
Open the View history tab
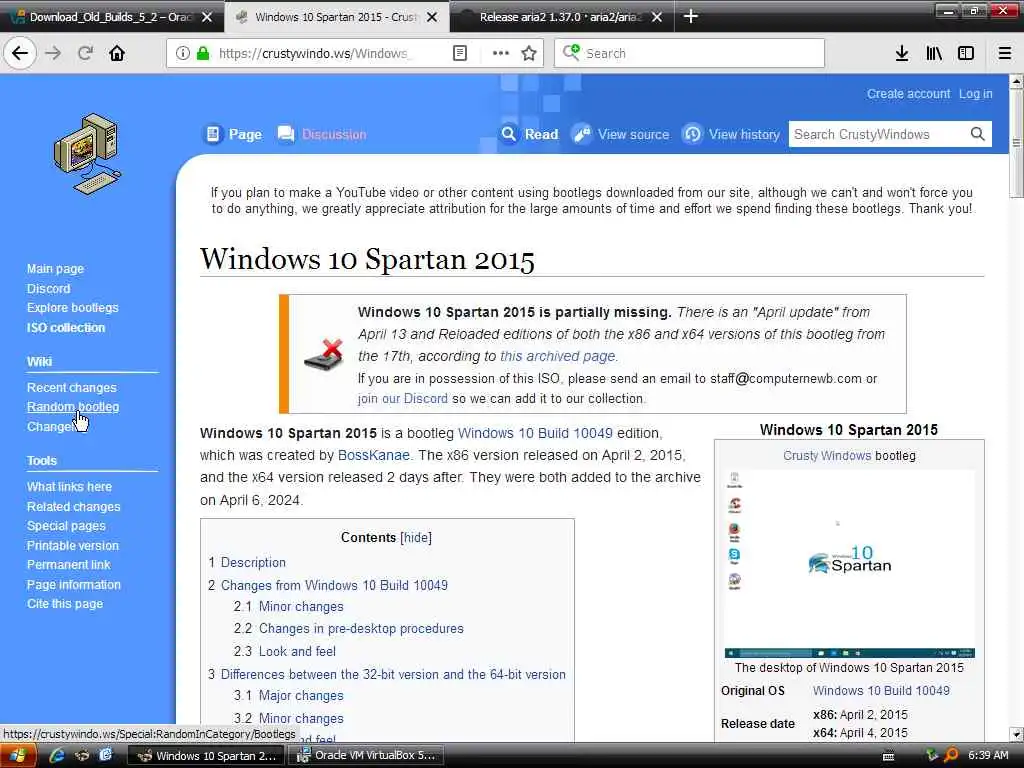tap(731, 135)
